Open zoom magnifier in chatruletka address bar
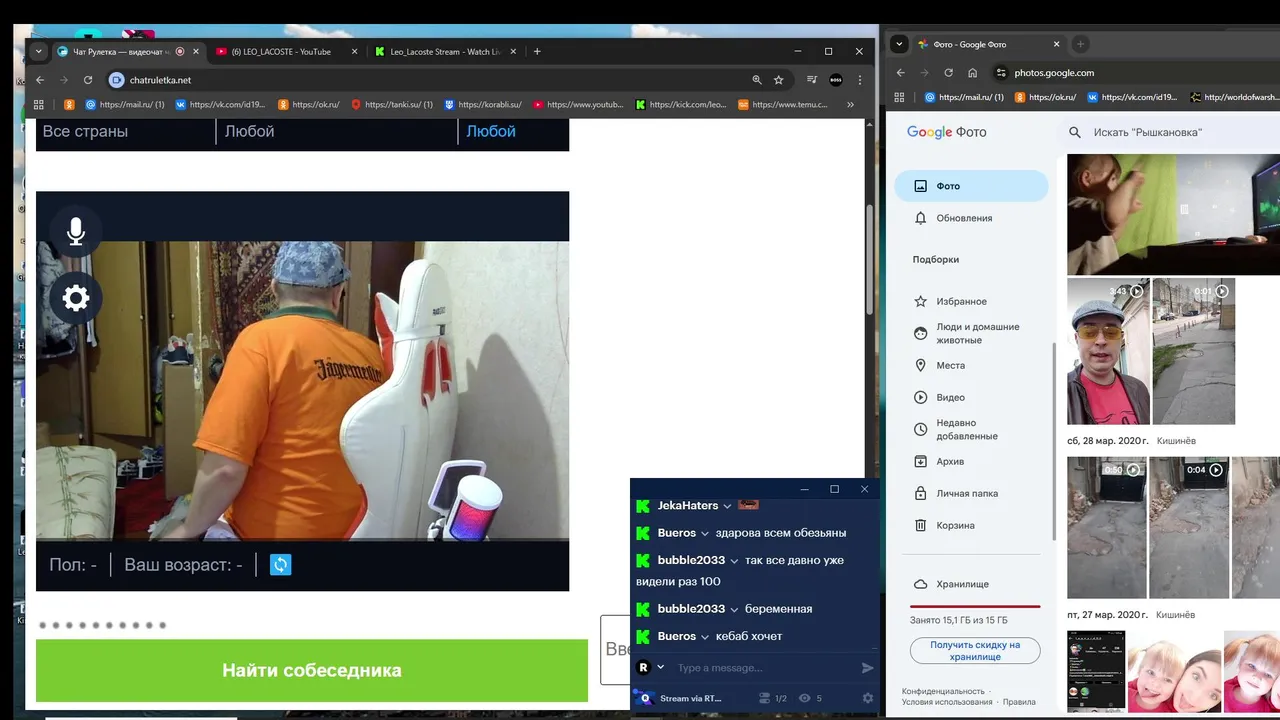 coord(757,80)
